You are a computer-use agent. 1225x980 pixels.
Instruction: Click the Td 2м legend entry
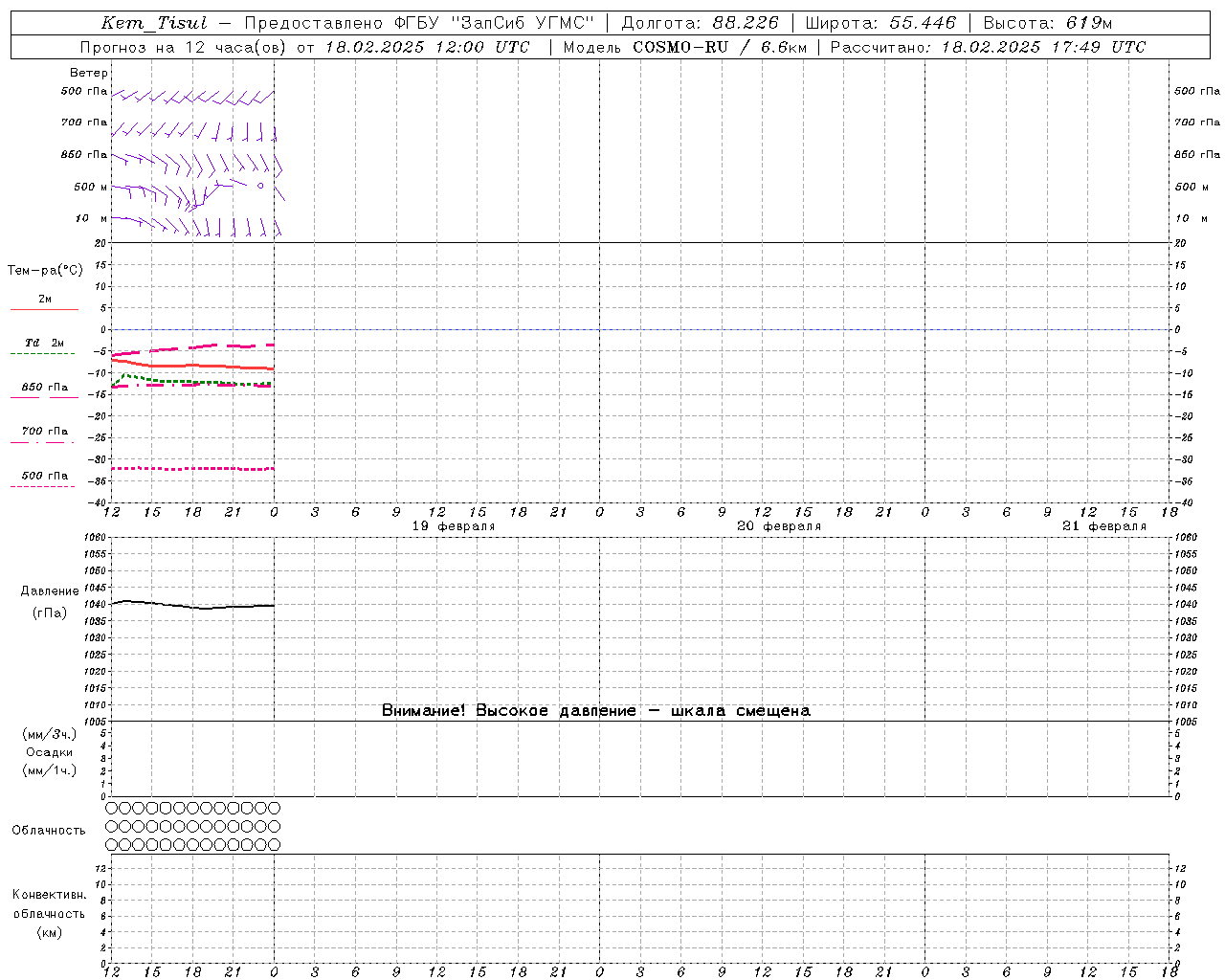point(45,343)
